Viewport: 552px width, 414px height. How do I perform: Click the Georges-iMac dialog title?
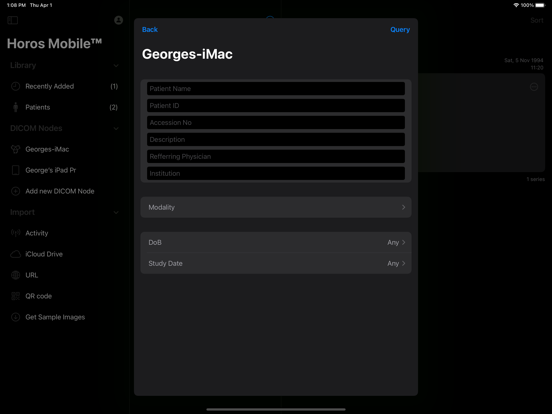[187, 54]
